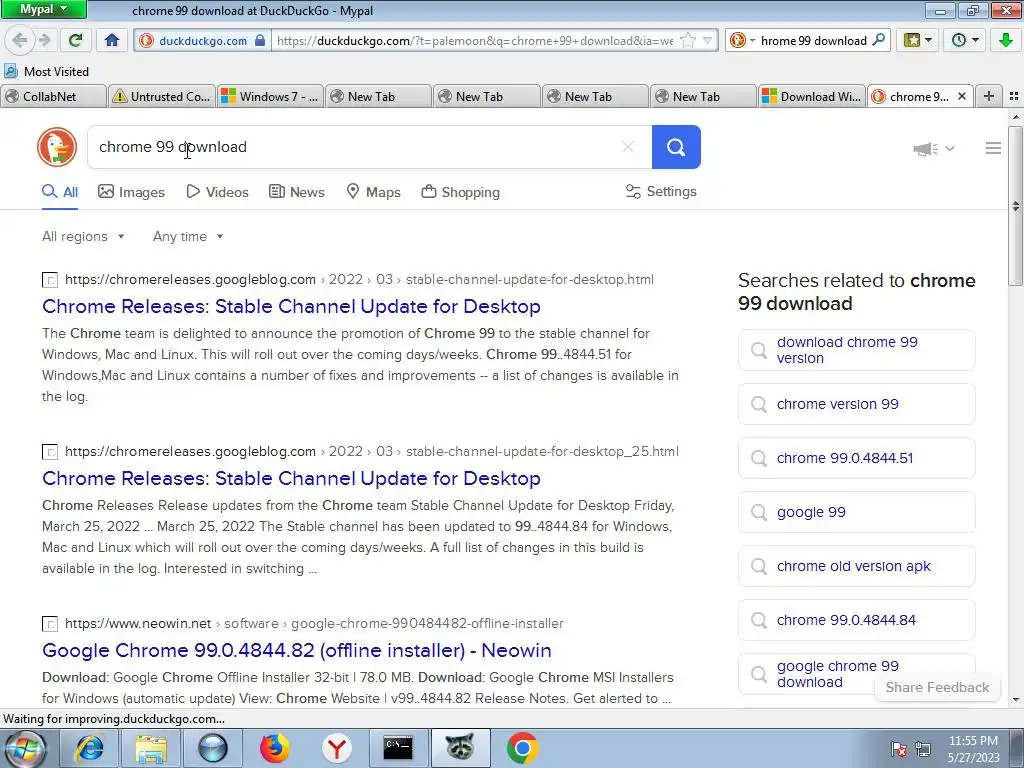Search related: chrome 99.0.4844.51
The width and height of the screenshot is (1024, 768).
(857, 458)
